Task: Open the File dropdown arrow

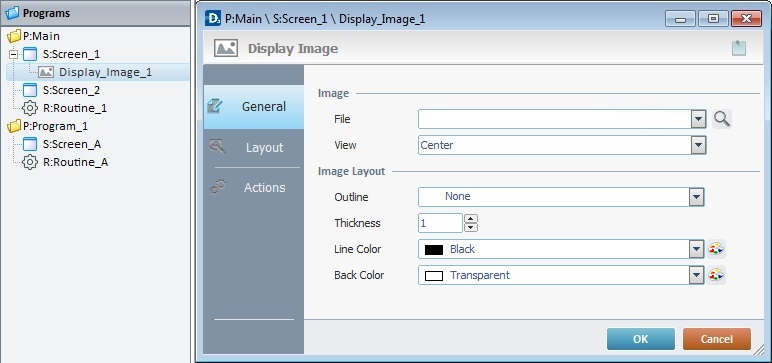Action: click(x=698, y=119)
